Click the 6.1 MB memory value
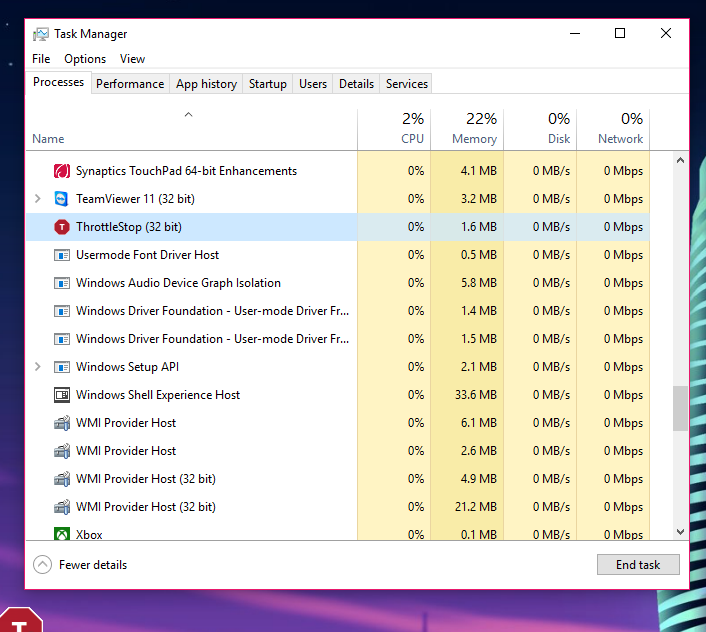The height and width of the screenshot is (632, 706). tap(479, 423)
